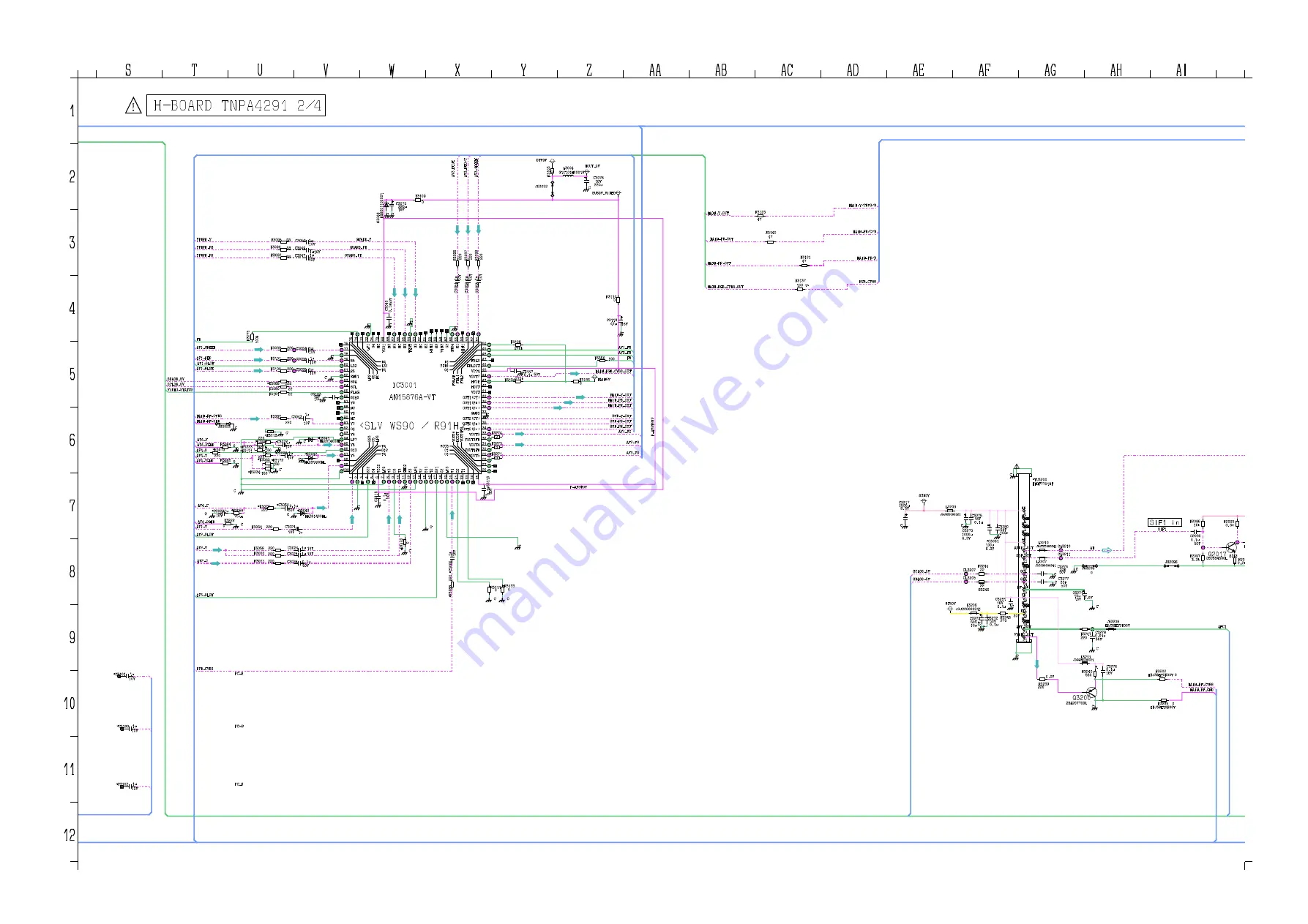Click column header AH
The height and width of the screenshot is (924, 1308).
[1116, 70]
